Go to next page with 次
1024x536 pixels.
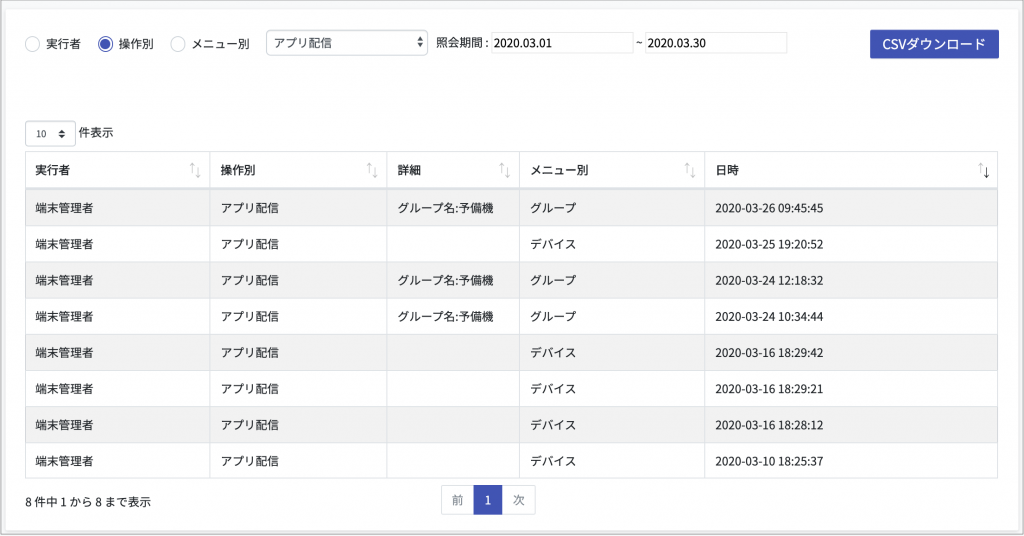pyautogui.click(x=519, y=500)
